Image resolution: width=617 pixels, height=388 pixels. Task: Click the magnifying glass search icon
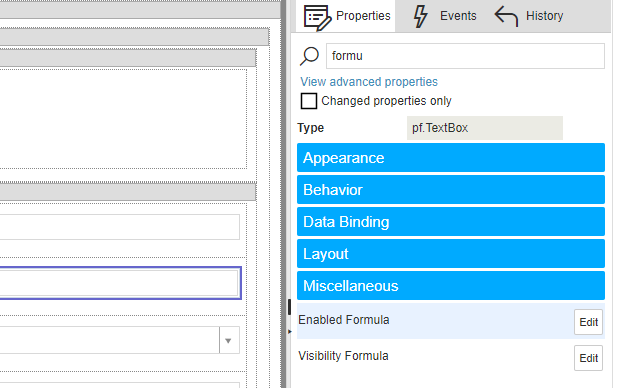tap(309, 56)
